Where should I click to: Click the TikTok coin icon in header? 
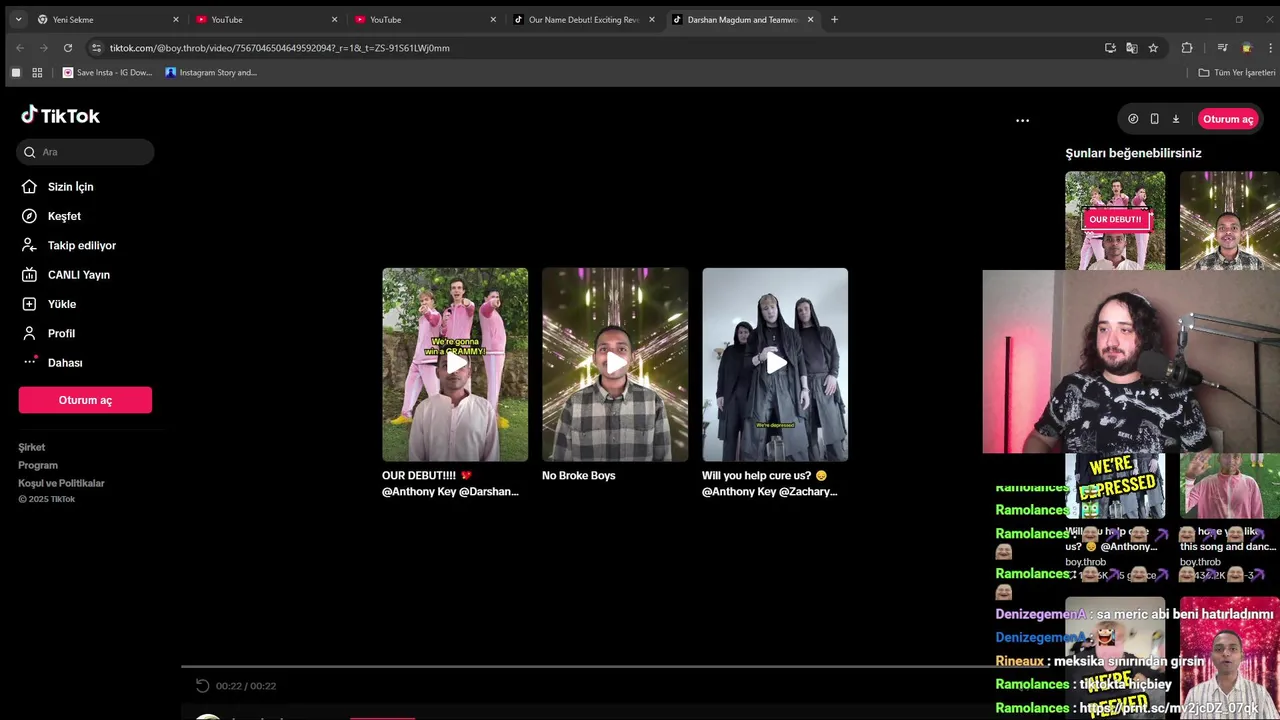(x=1133, y=119)
